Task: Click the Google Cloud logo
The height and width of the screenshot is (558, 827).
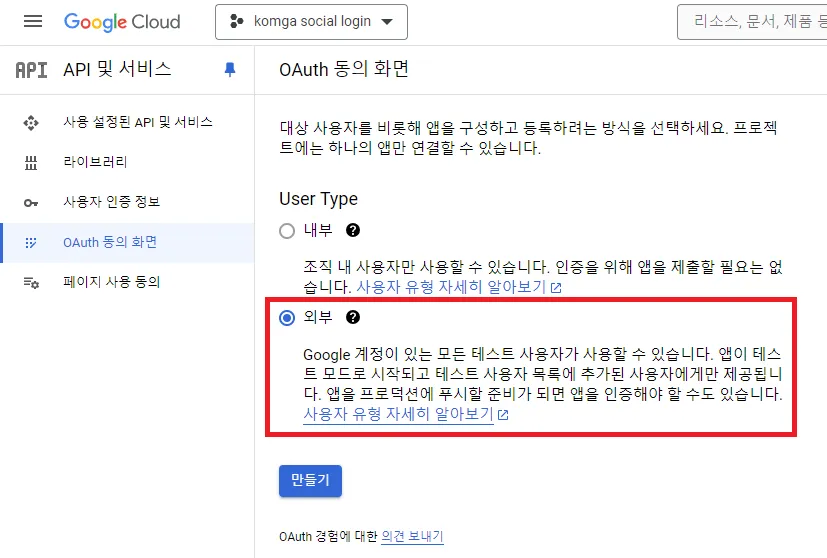Action: pos(122,21)
